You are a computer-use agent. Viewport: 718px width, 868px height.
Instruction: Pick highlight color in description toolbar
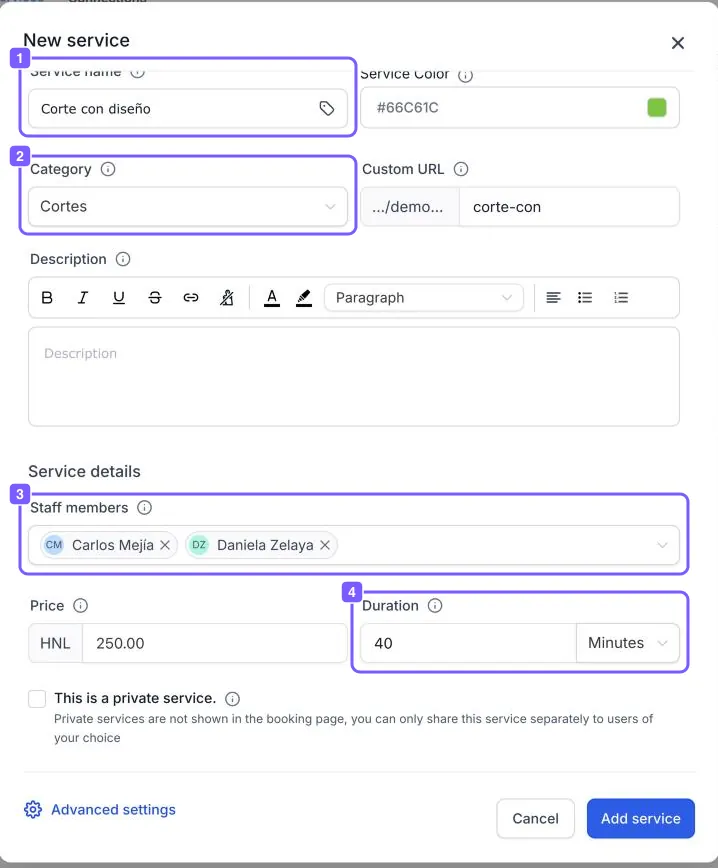[x=303, y=298]
